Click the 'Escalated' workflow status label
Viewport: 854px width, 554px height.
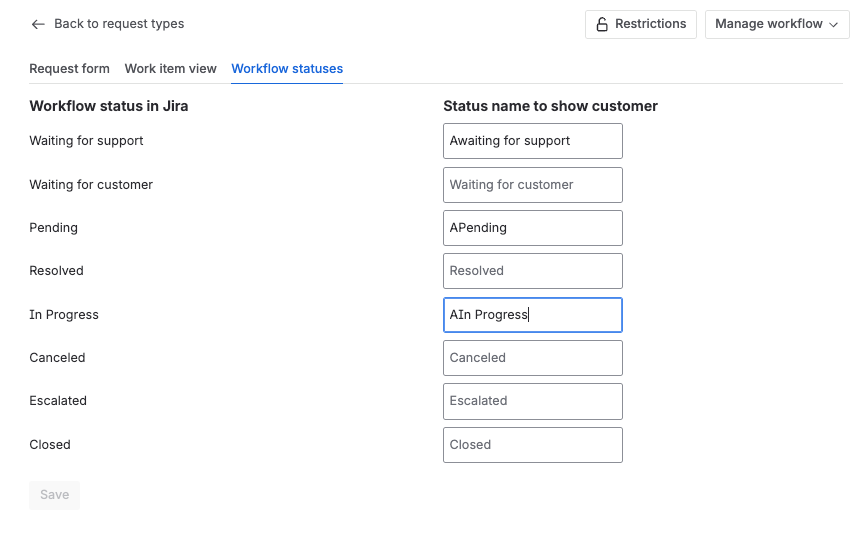[58, 401]
